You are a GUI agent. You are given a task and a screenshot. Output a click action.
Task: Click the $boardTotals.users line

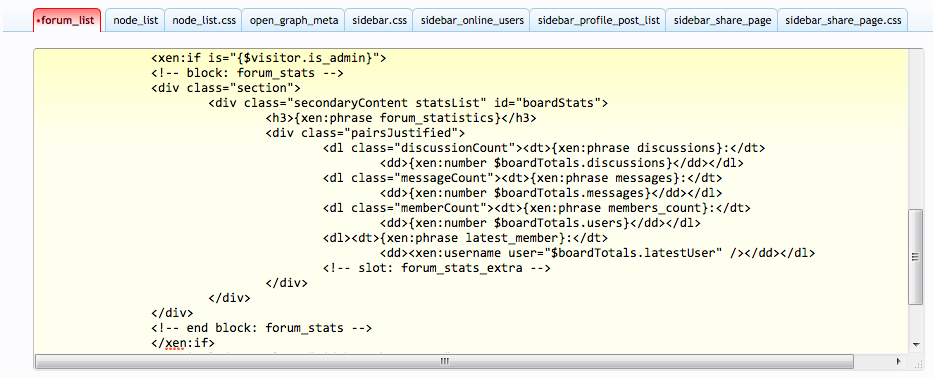[x=540, y=223]
